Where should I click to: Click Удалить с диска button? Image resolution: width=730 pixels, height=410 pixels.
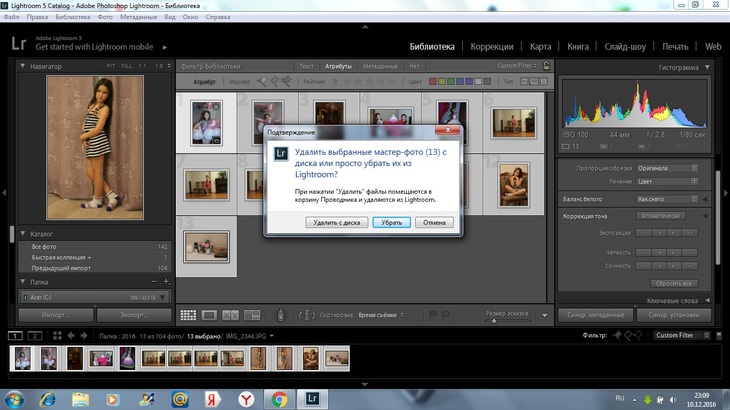click(x=337, y=222)
